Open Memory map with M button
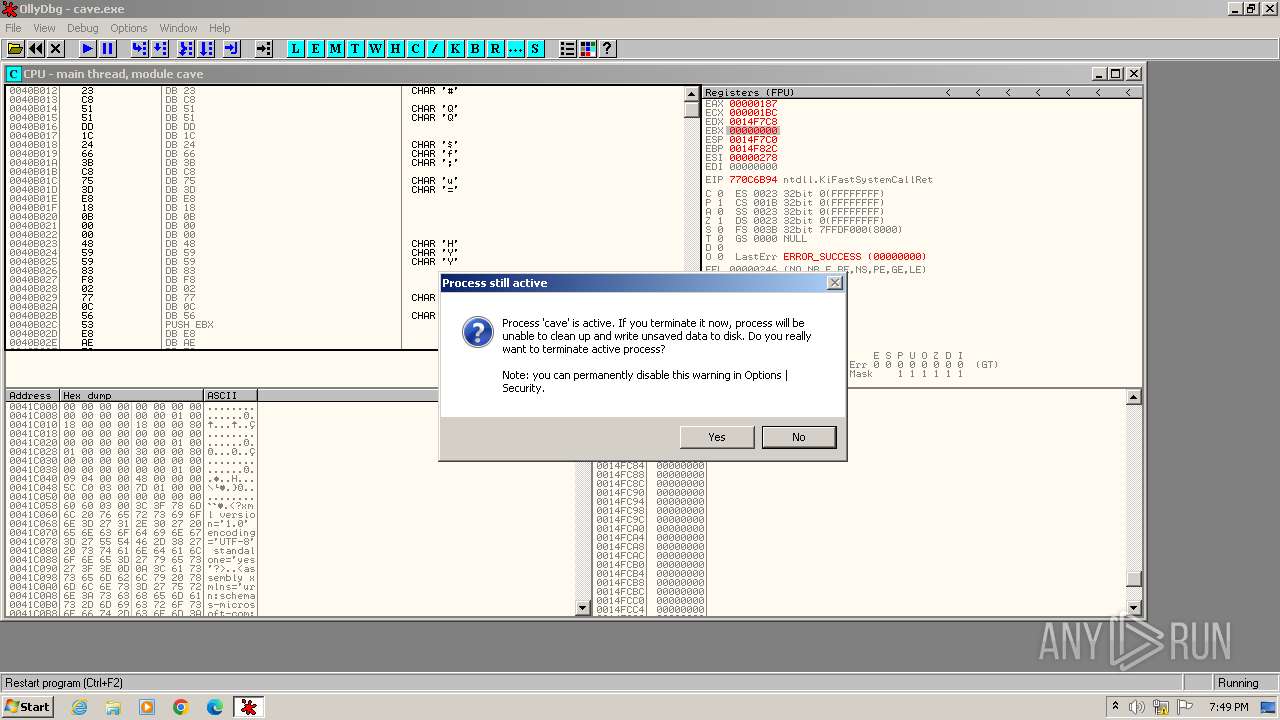 pyautogui.click(x=335, y=48)
